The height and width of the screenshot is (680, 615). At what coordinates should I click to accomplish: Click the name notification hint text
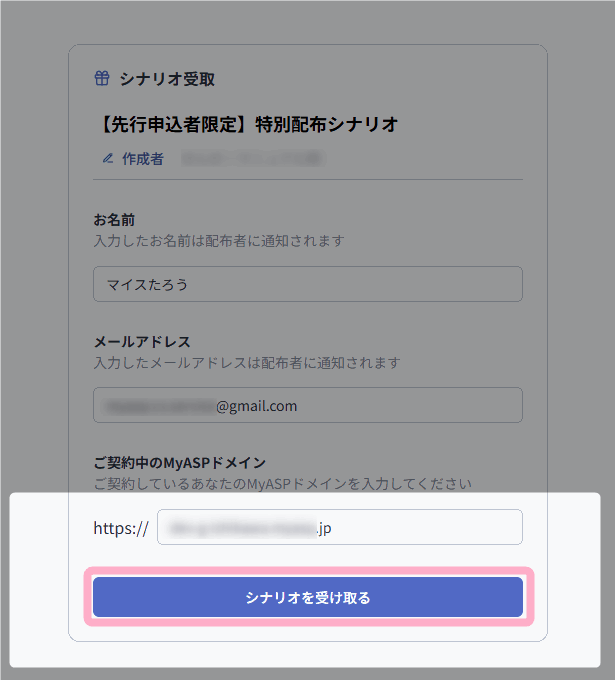[219, 241]
